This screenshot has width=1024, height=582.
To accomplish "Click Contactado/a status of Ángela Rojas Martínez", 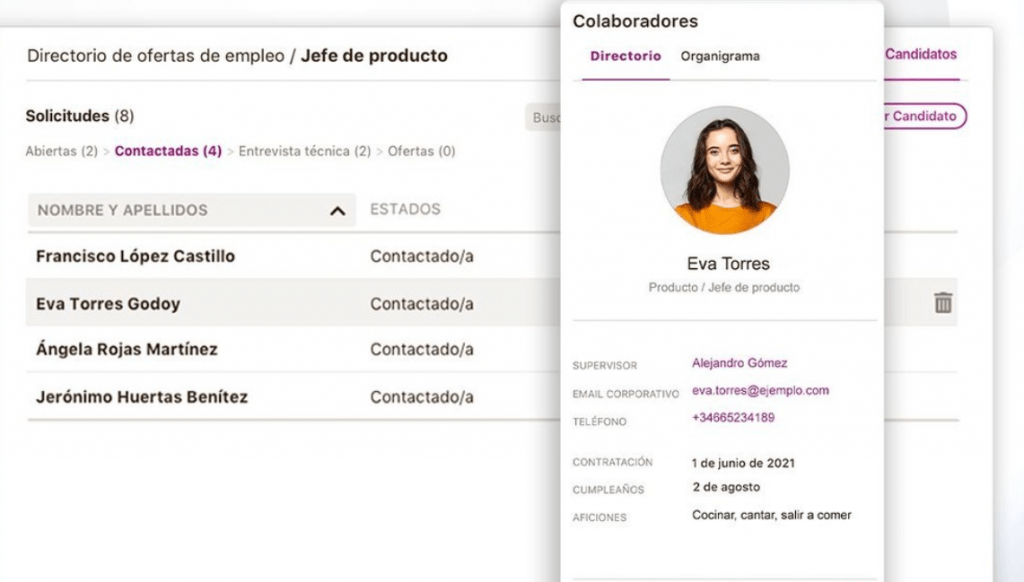I will [x=421, y=349].
